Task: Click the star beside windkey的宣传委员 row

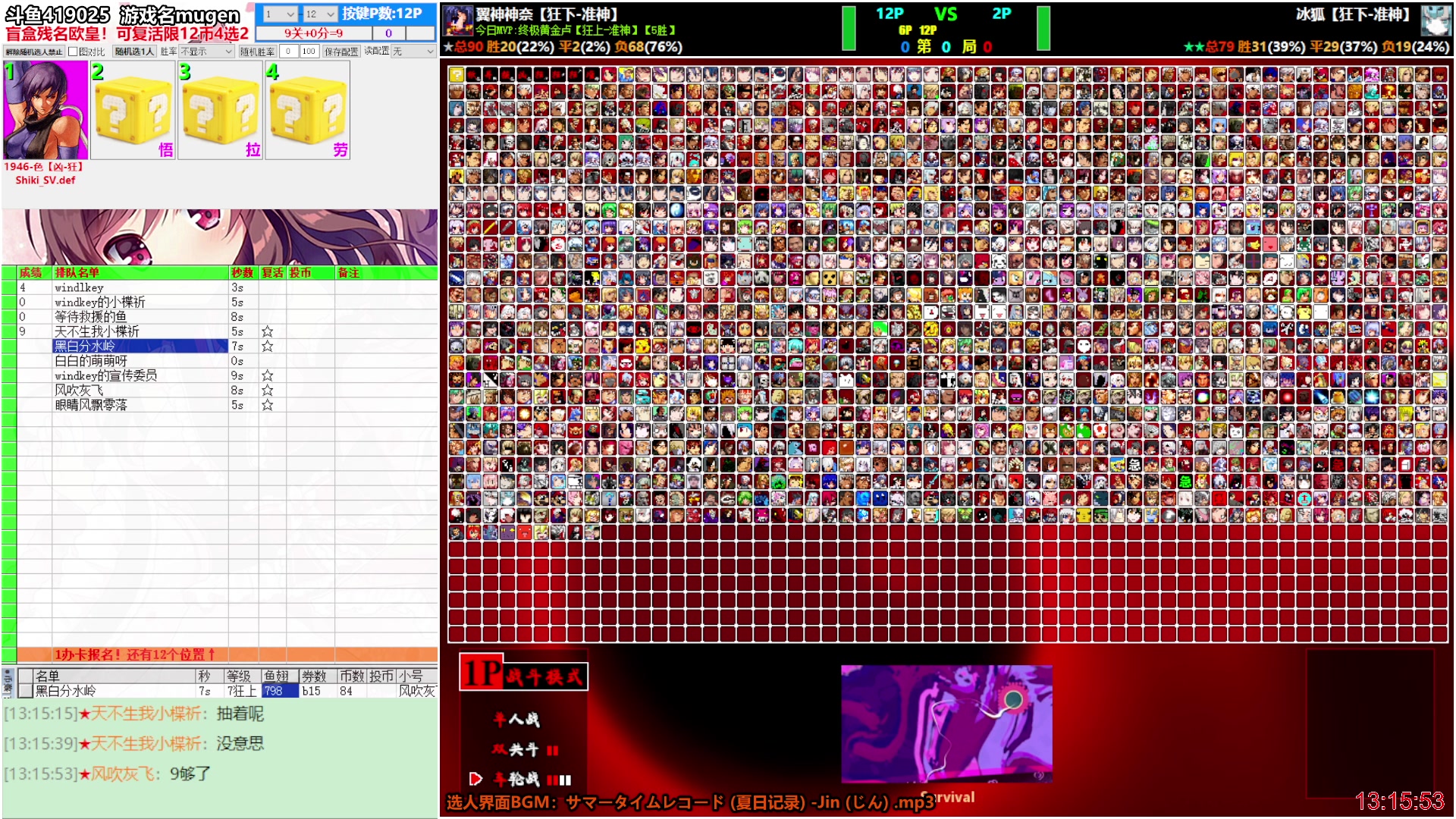Action: pyautogui.click(x=267, y=375)
